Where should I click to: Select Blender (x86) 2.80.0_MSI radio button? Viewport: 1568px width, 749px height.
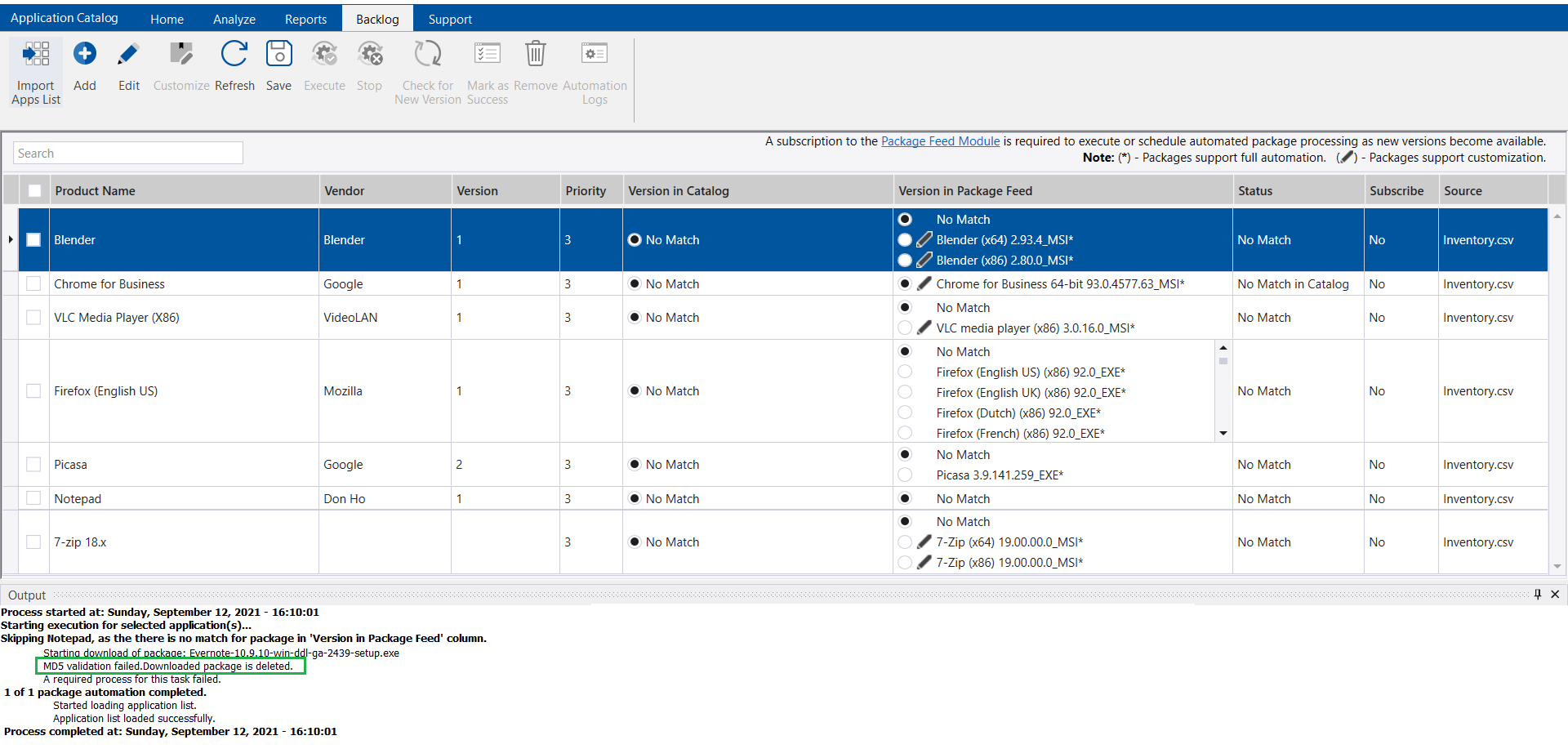coord(905,260)
